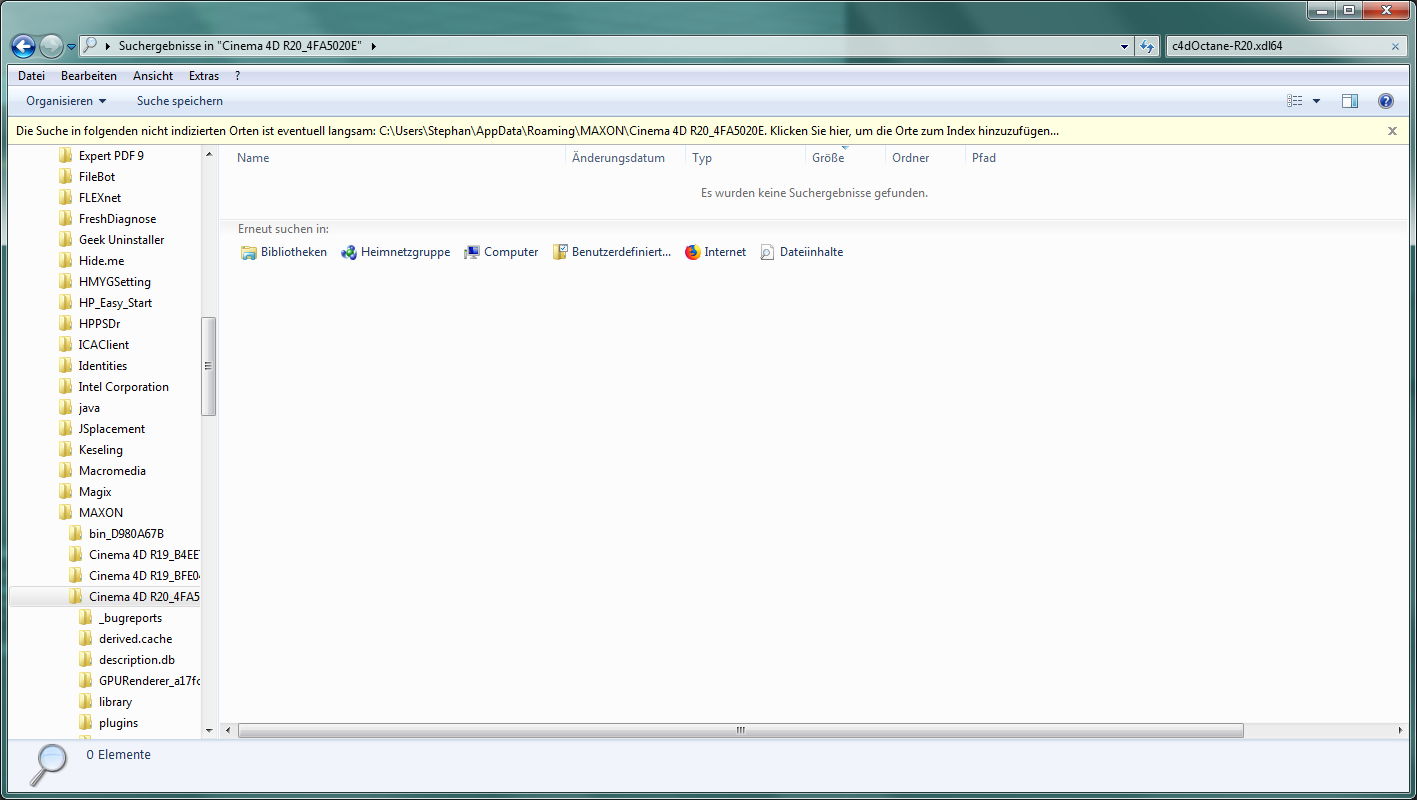
Task: Click the navigation pane scroll down arrow
Action: [x=209, y=731]
